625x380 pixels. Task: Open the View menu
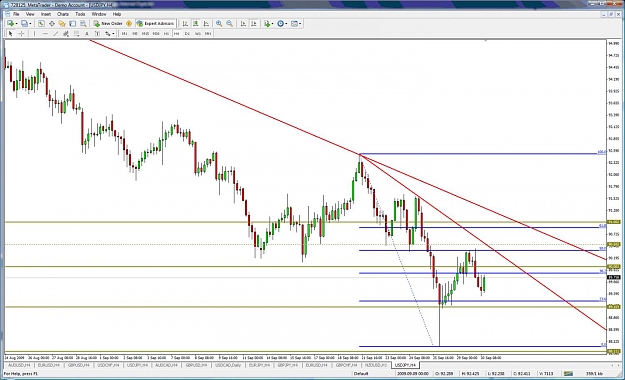[30, 14]
